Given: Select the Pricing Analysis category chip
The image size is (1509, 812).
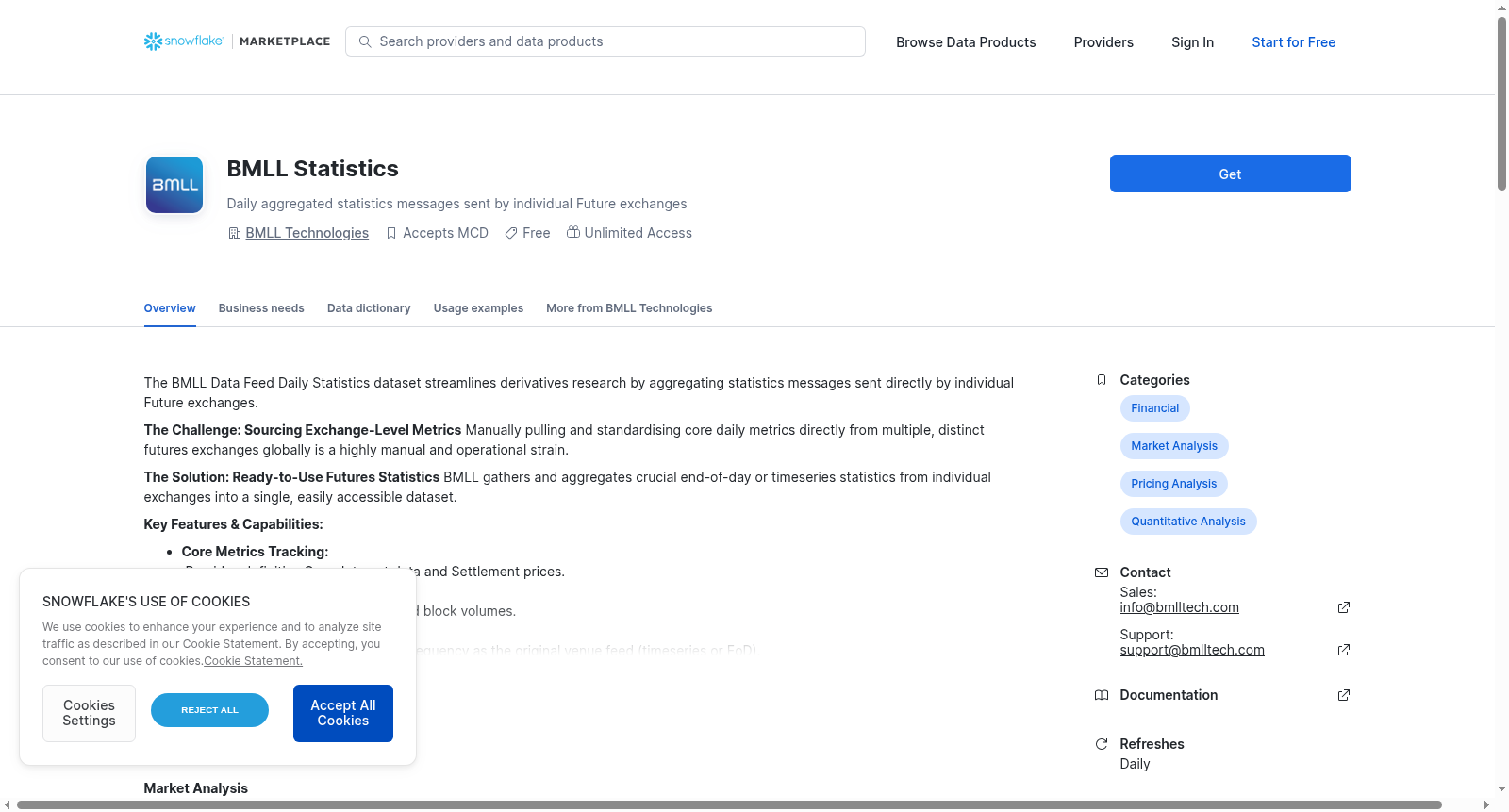Looking at the screenshot, I should point(1173,484).
